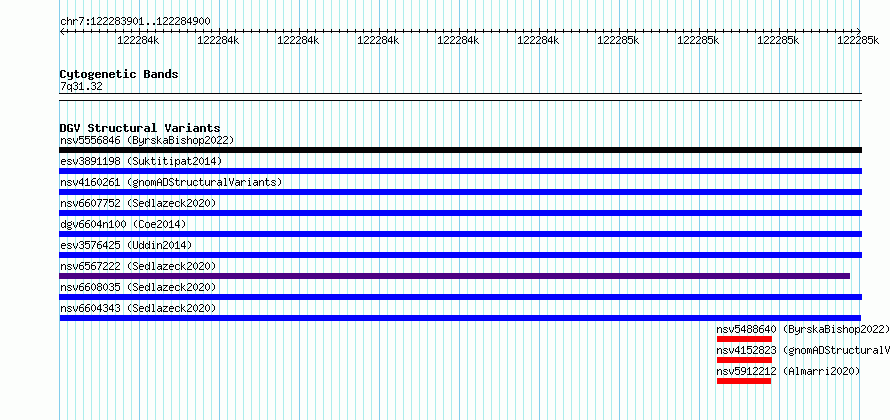
Task: Click the red nsv4152823 feature bar
Action: tap(744, 360)
